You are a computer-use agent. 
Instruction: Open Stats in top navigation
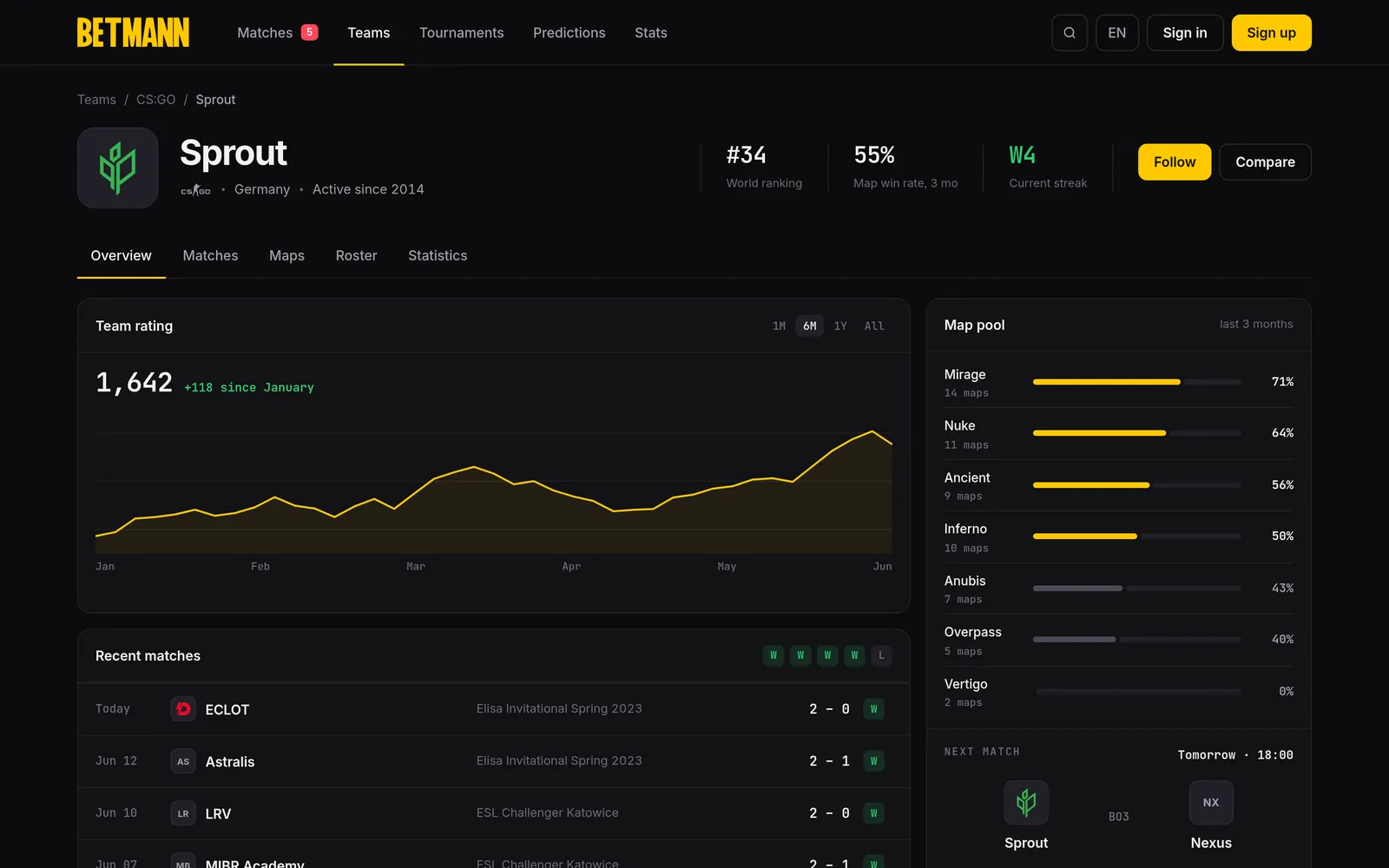(651, 33)
